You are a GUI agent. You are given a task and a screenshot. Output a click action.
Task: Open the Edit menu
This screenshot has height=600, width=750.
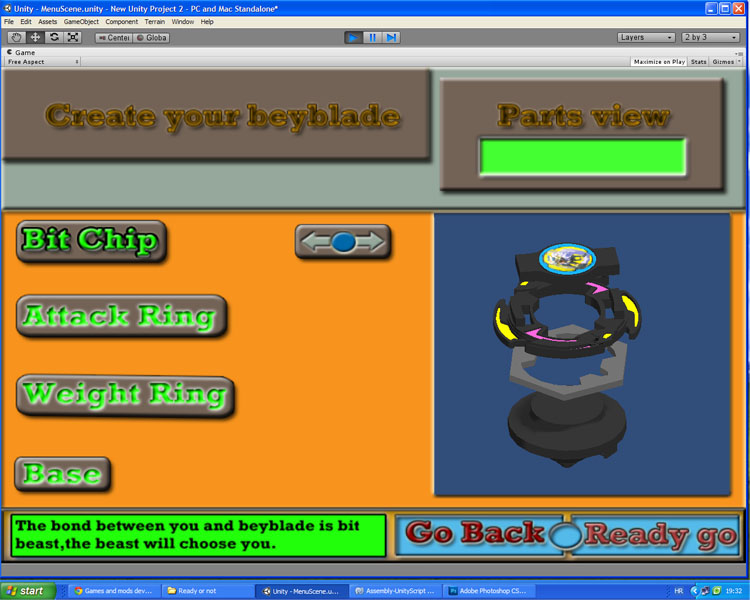coord(26,22)
